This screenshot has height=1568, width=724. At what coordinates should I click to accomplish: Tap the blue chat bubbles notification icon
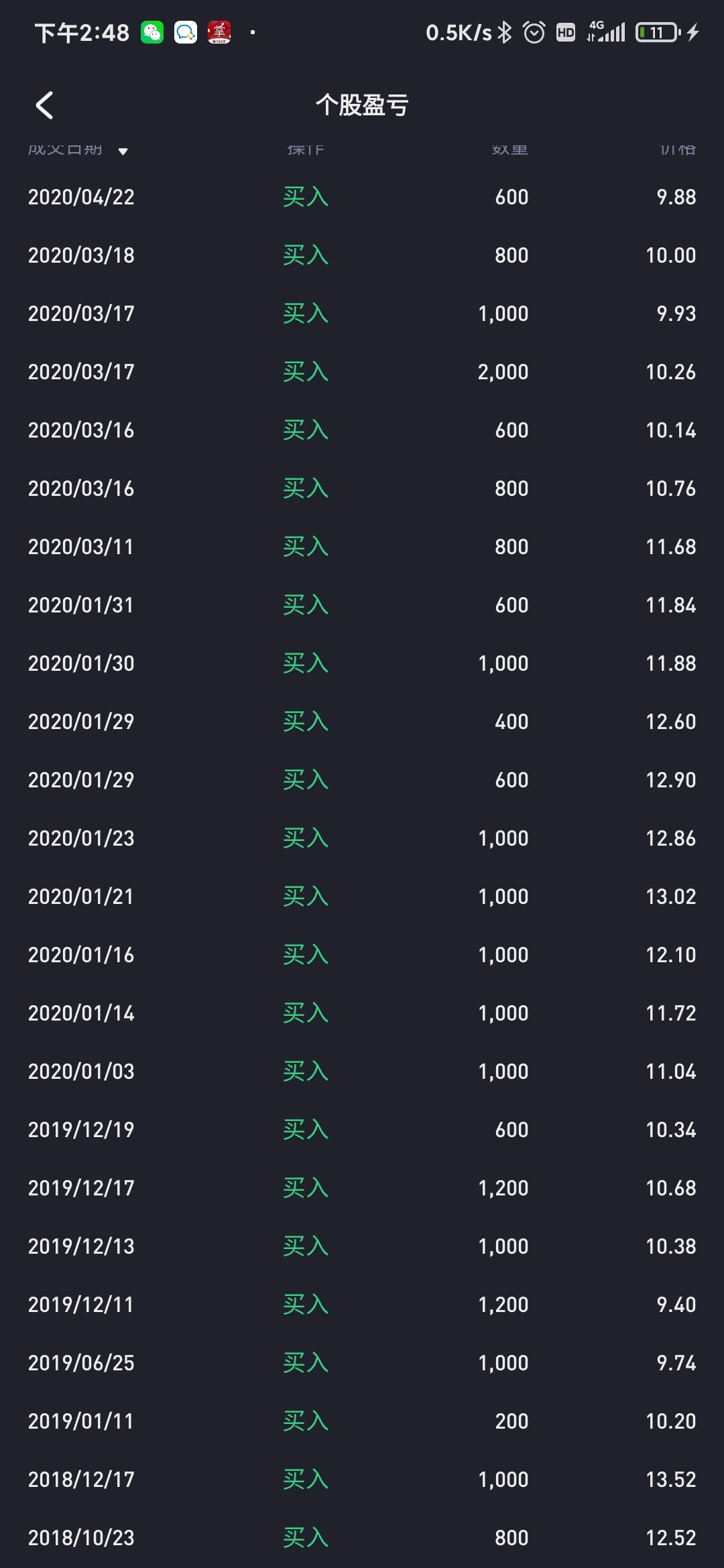pyautogui.click(x=186, y=32)
